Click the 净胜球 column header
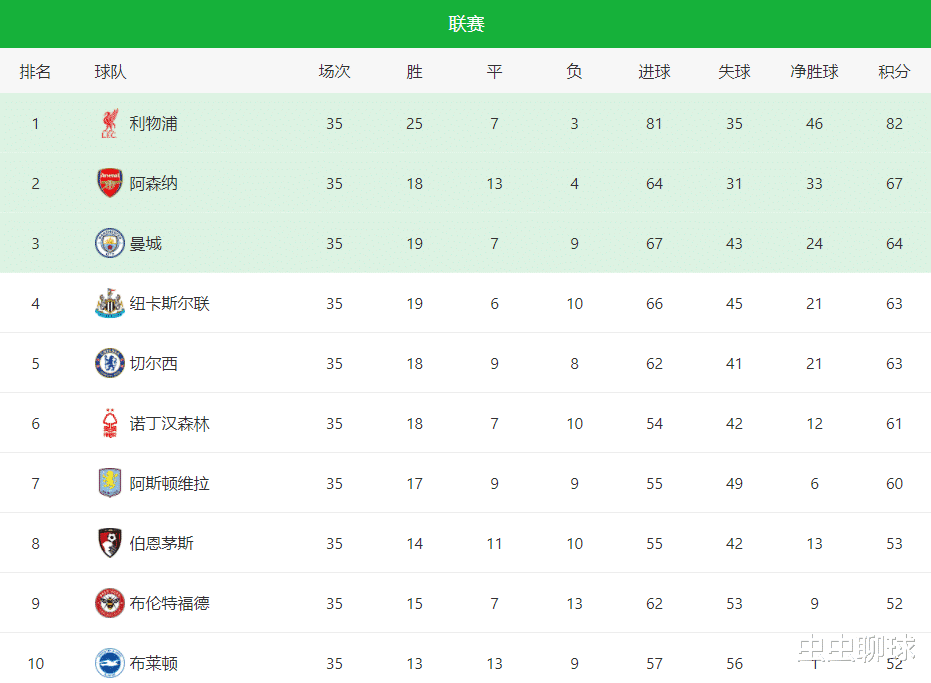931x683 pixels. (x=814, y=72)
